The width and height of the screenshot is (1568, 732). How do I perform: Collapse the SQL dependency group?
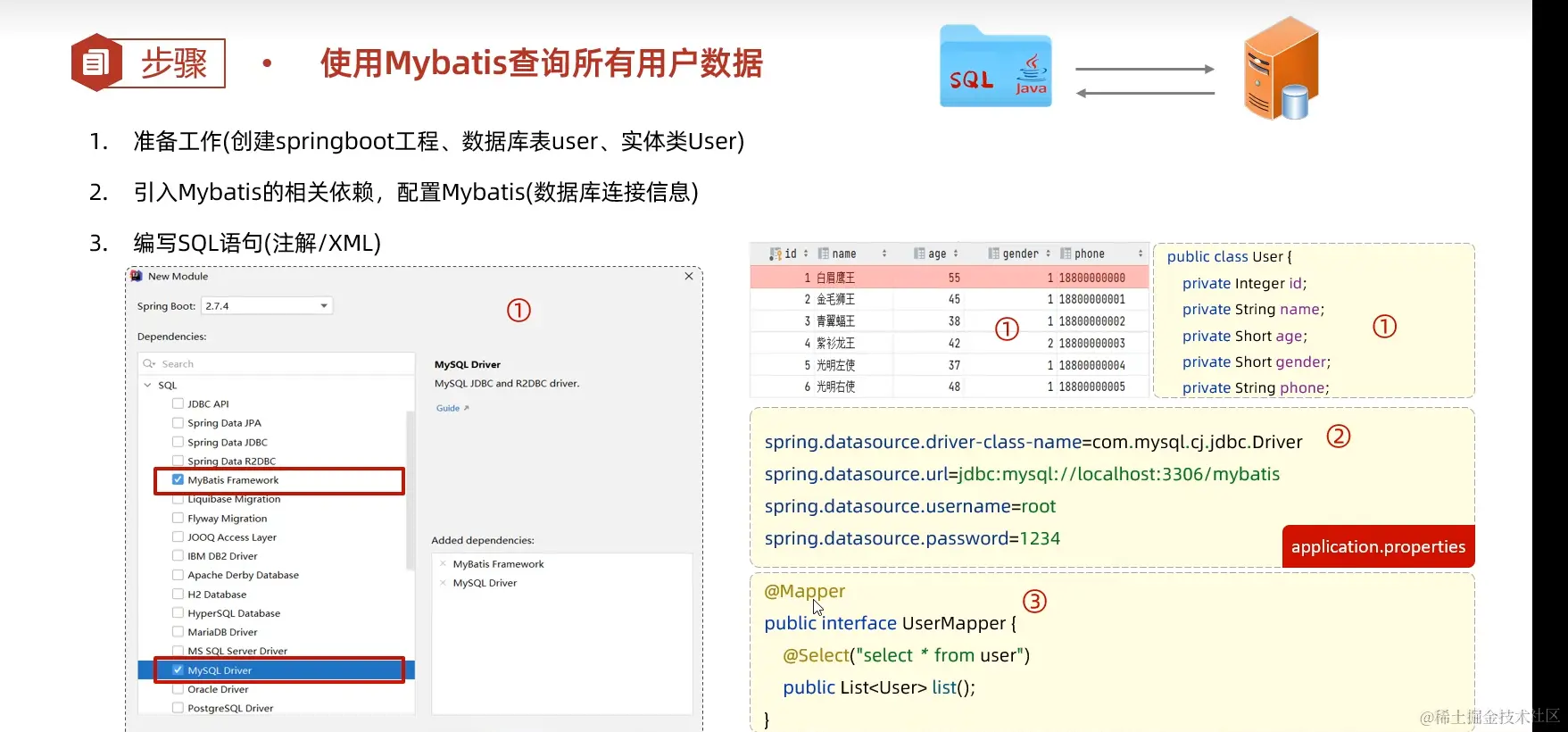[x=147, y=386]
